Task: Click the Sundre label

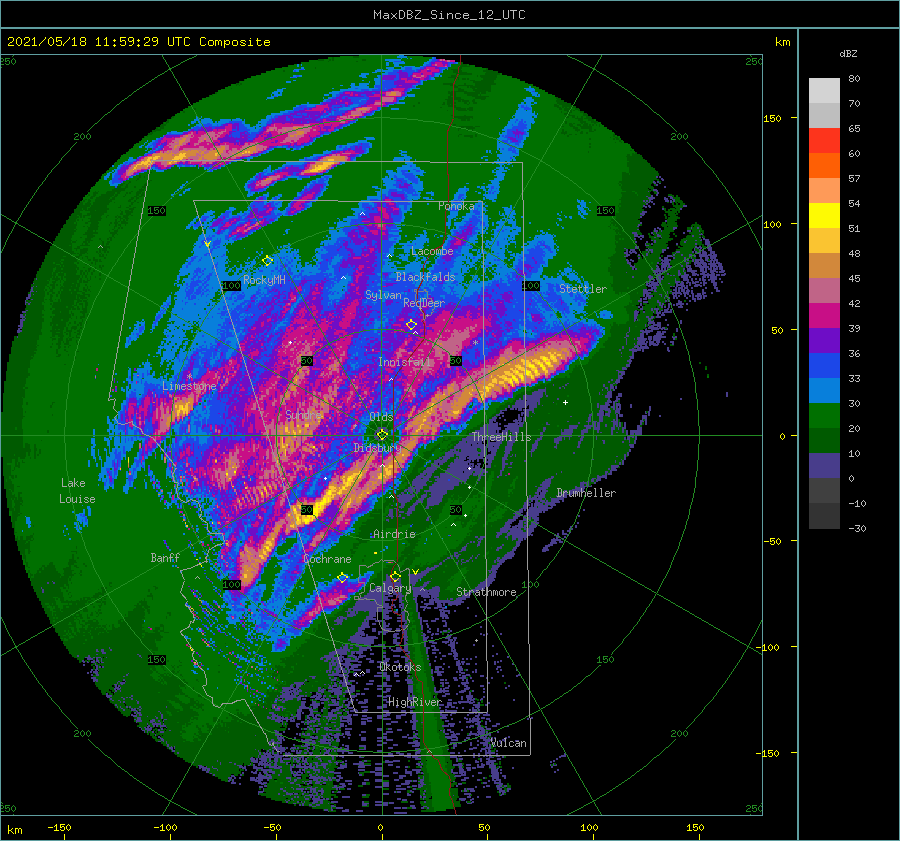Action: pyautogui.click(x=304, y=414)
